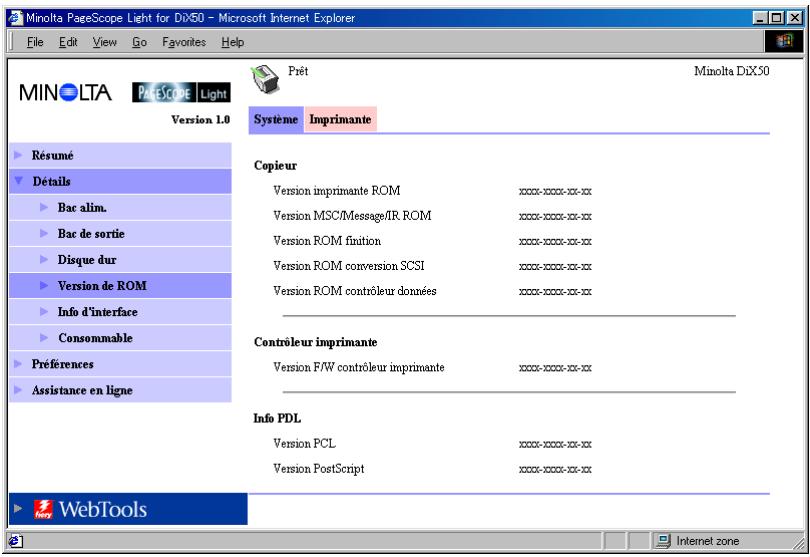810x557 pixels.
Task: Click Version F/W contrôleur imprimante label
Action: (359, 367)
